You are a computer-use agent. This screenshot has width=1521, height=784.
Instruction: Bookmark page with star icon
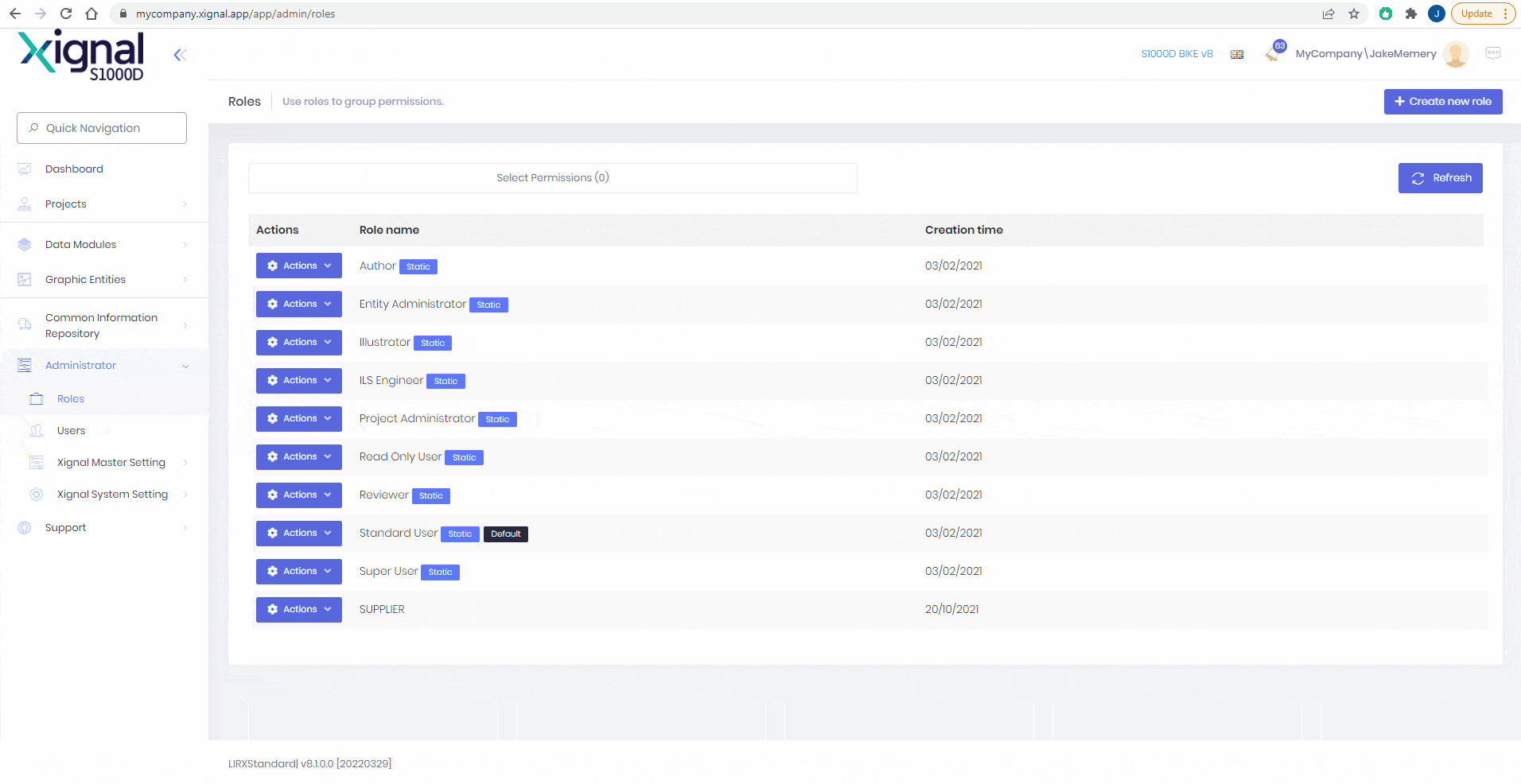click(x=1354, y=14)
